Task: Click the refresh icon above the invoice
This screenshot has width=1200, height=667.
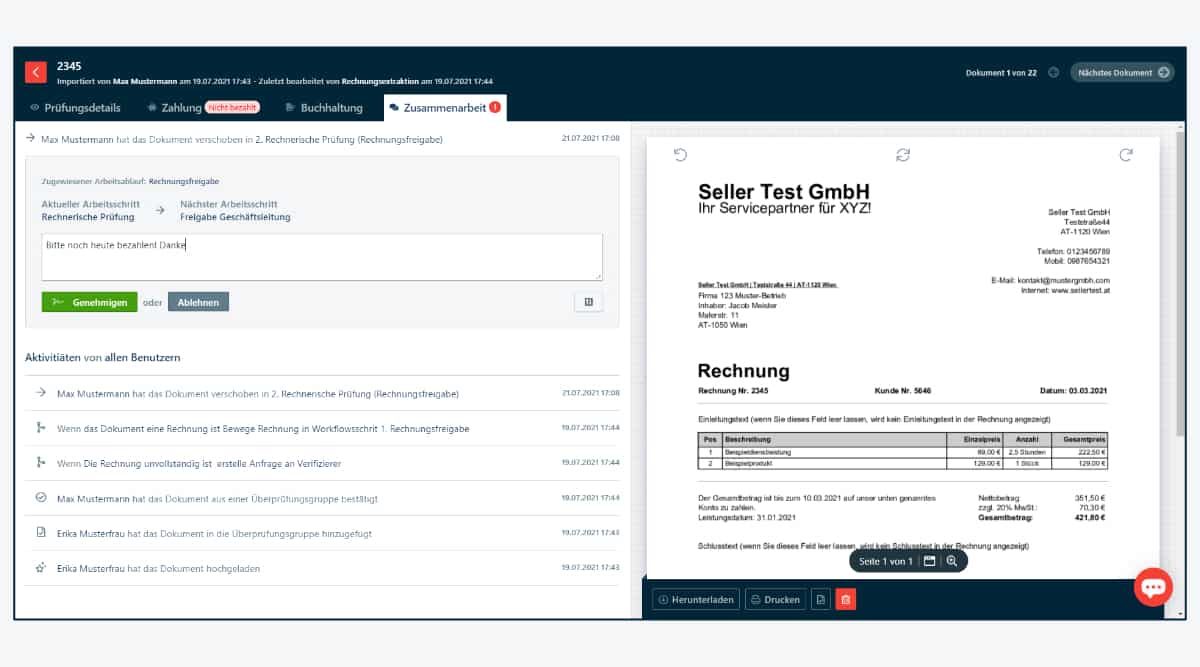Action: (x=903, y=154)
